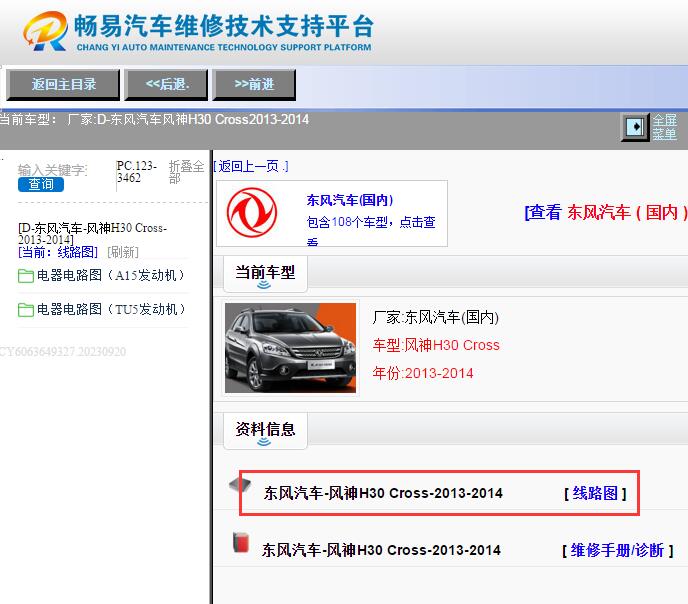Click the H30 Cross car thumbnail

(x=290, y=348)
